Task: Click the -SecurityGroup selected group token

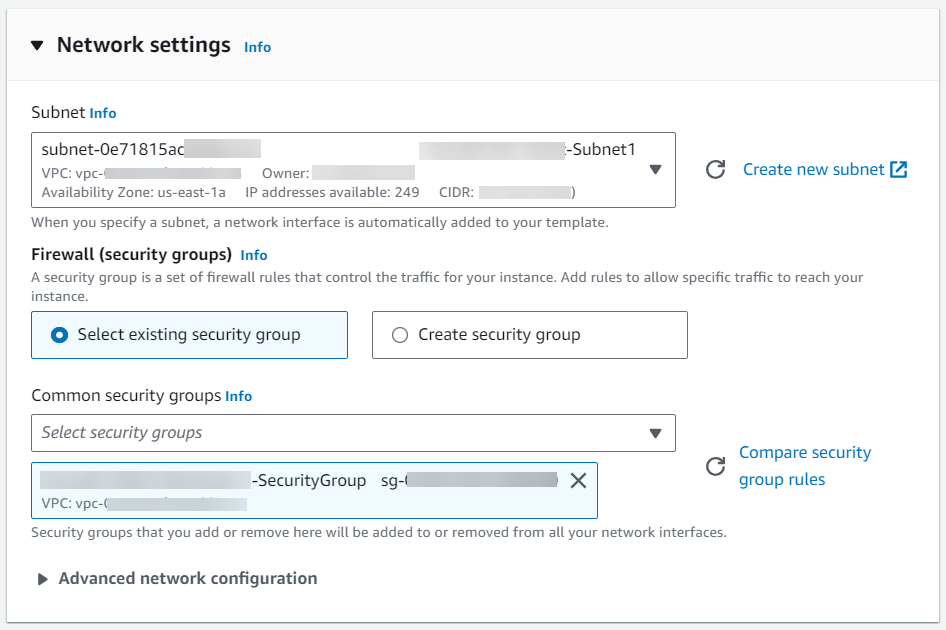Action: [314, 491]
